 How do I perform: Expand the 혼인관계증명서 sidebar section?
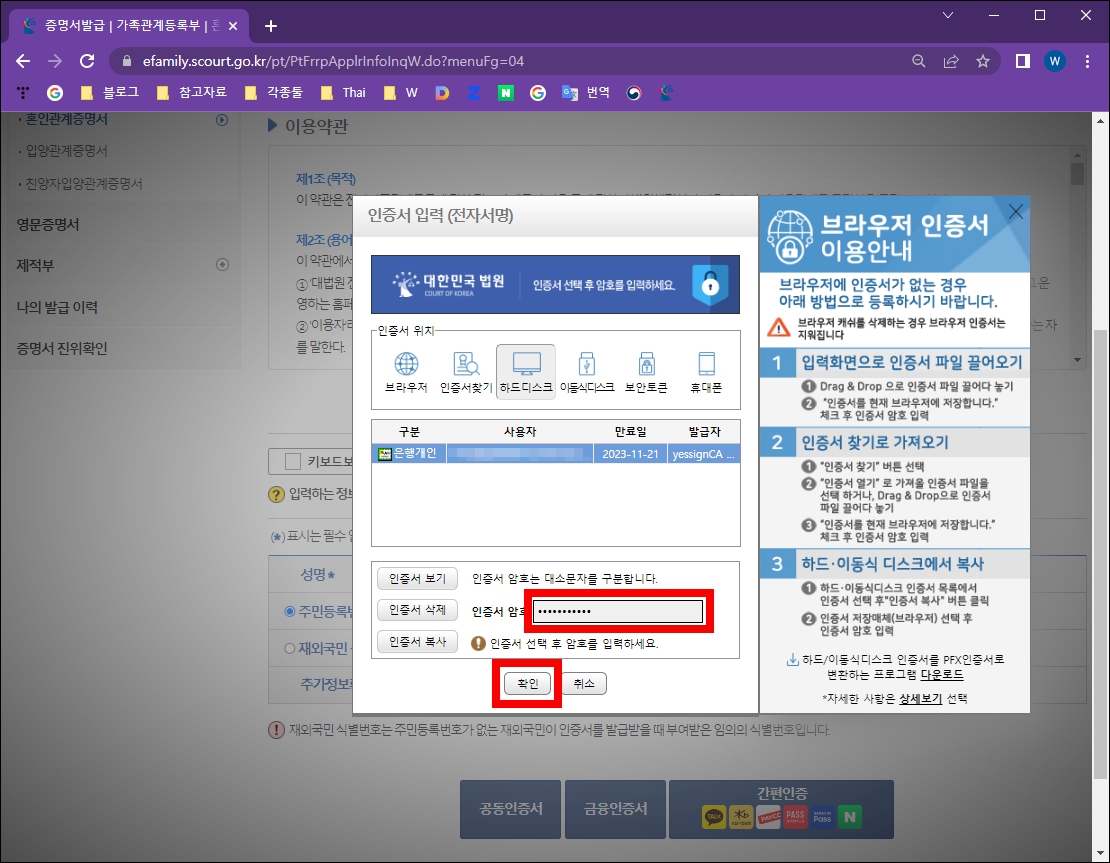click(x=221, y=119)
